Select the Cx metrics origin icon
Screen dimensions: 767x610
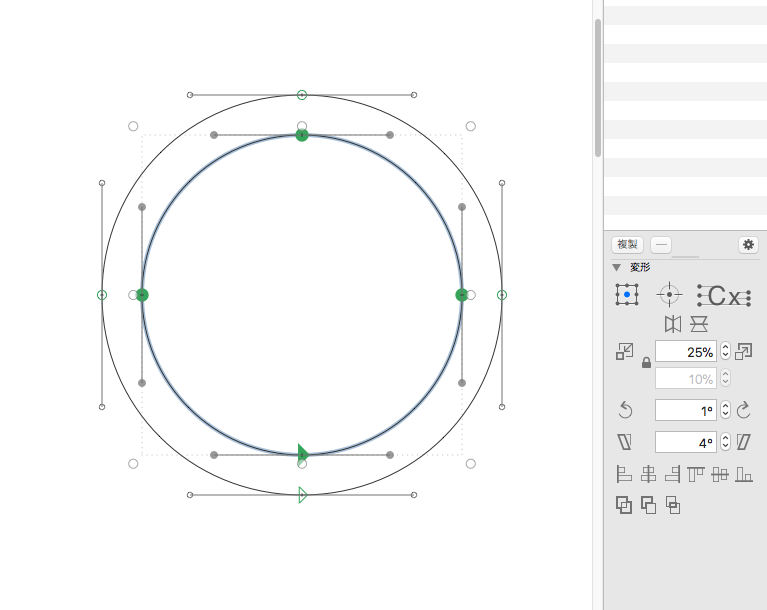pyautogui.click(x=724, y=295)
